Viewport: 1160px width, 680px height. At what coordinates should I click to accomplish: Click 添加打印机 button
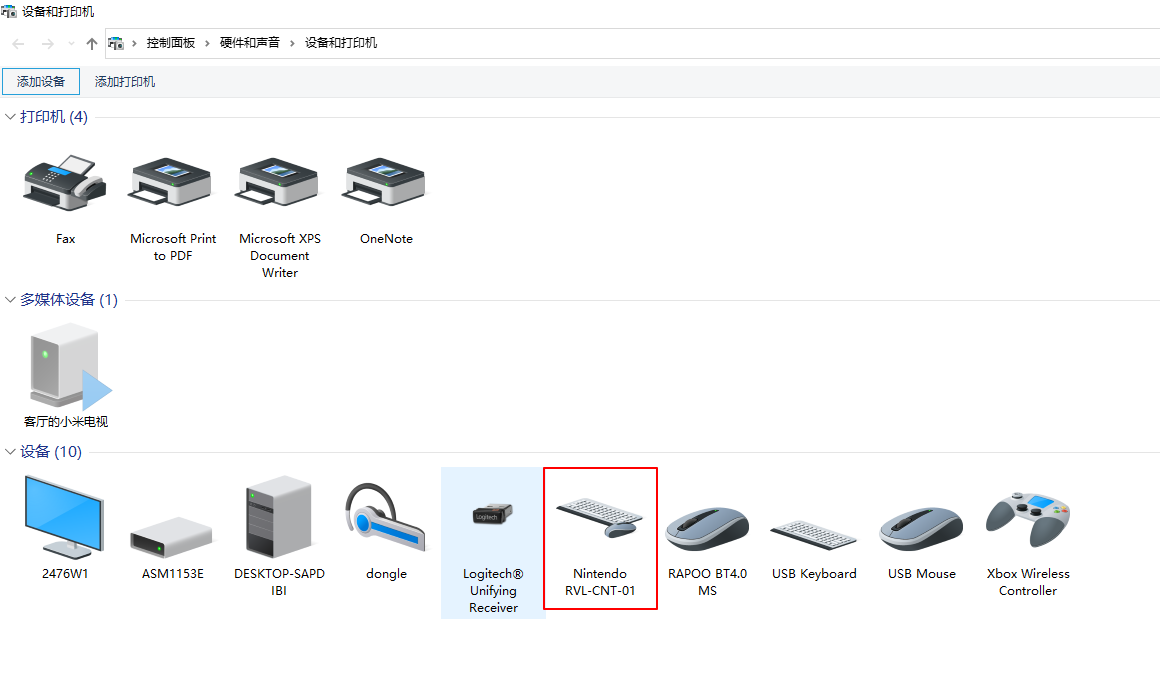pos(124,81)
